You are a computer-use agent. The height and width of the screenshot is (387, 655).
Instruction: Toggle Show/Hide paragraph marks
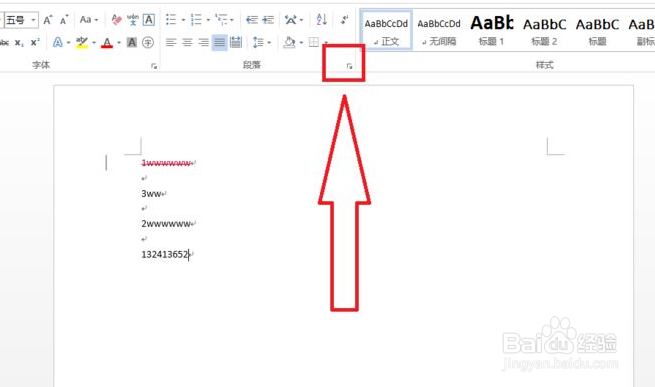click(344, 20)
